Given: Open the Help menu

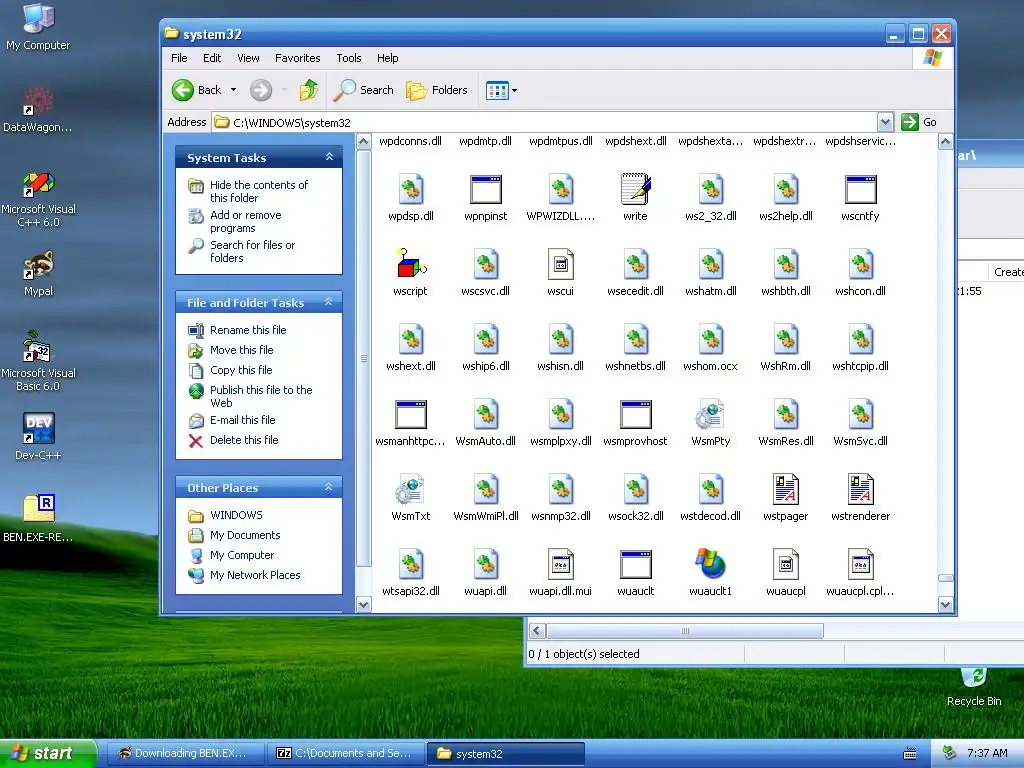Looking at the screenshot, I should [387, 58].
